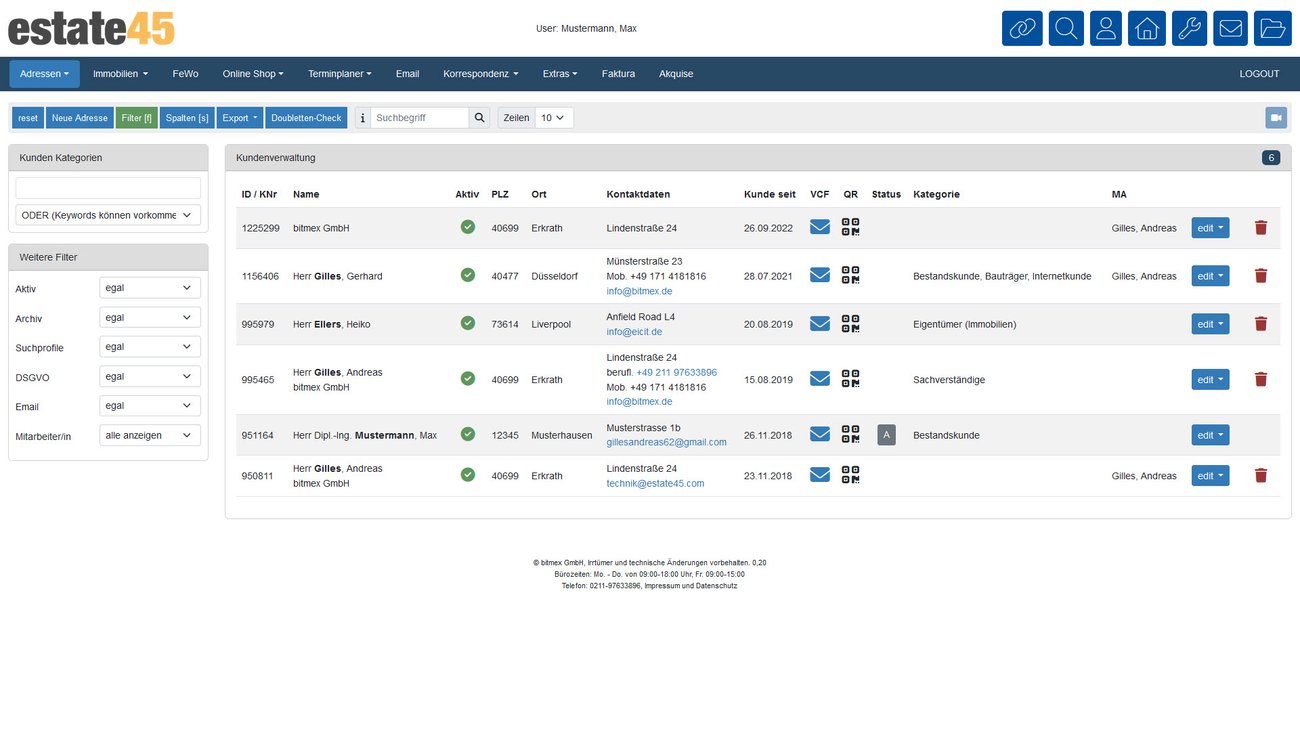
Task: Open the user profile icon in header
Action: (x=1106, y=28)
